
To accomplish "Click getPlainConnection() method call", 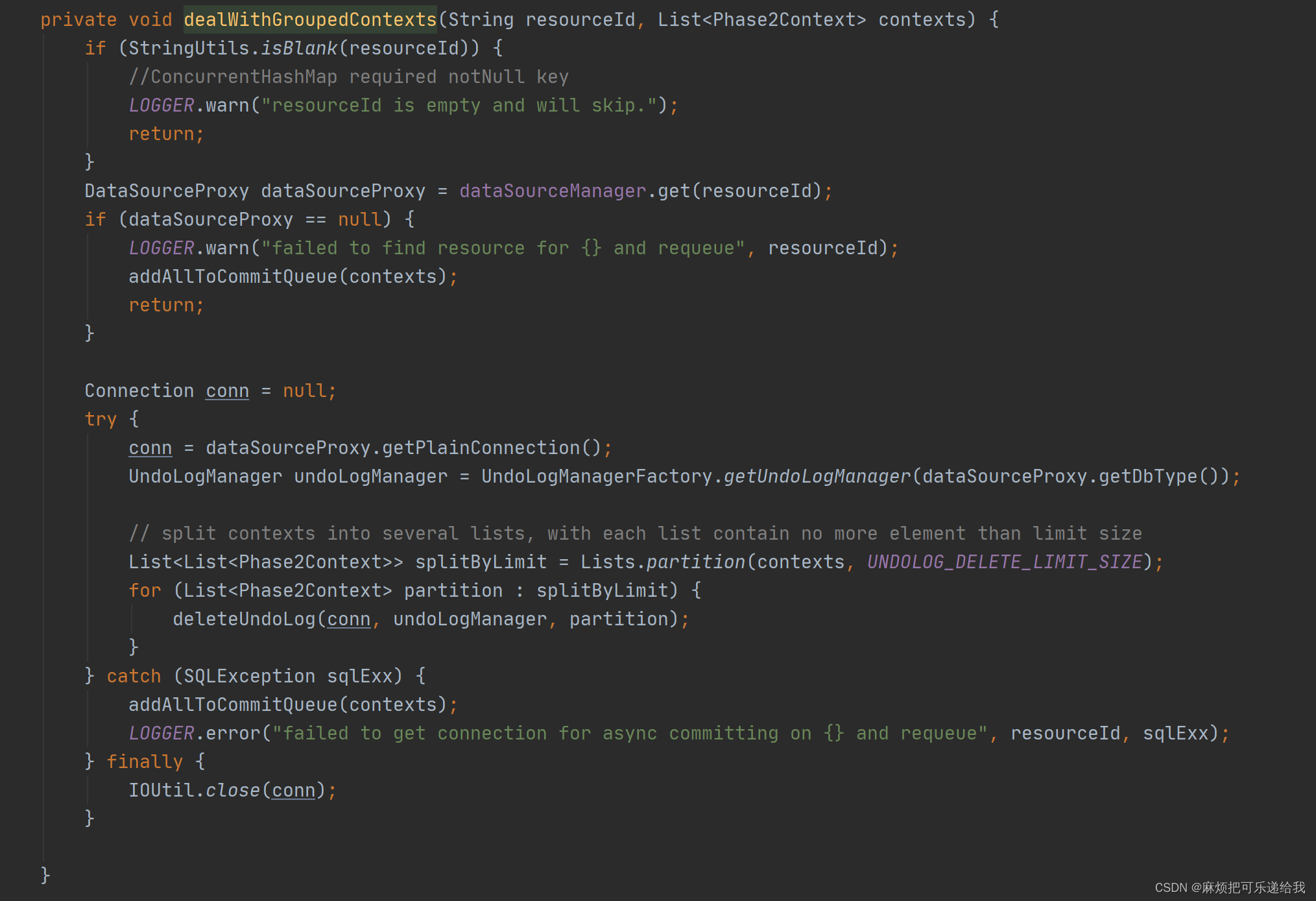I will [x=492, y=448].
